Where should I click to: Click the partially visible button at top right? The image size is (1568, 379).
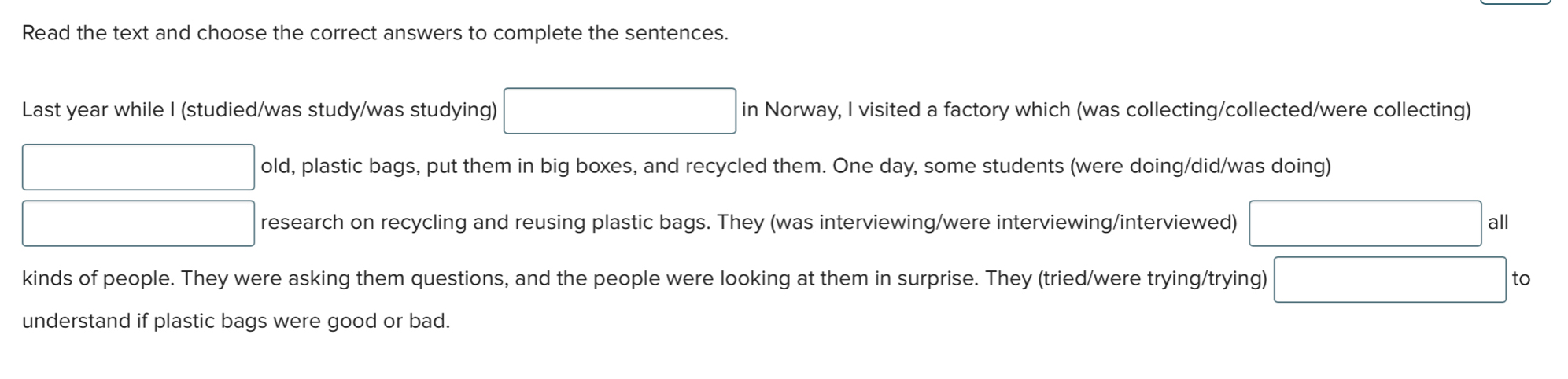(1515, 2)
